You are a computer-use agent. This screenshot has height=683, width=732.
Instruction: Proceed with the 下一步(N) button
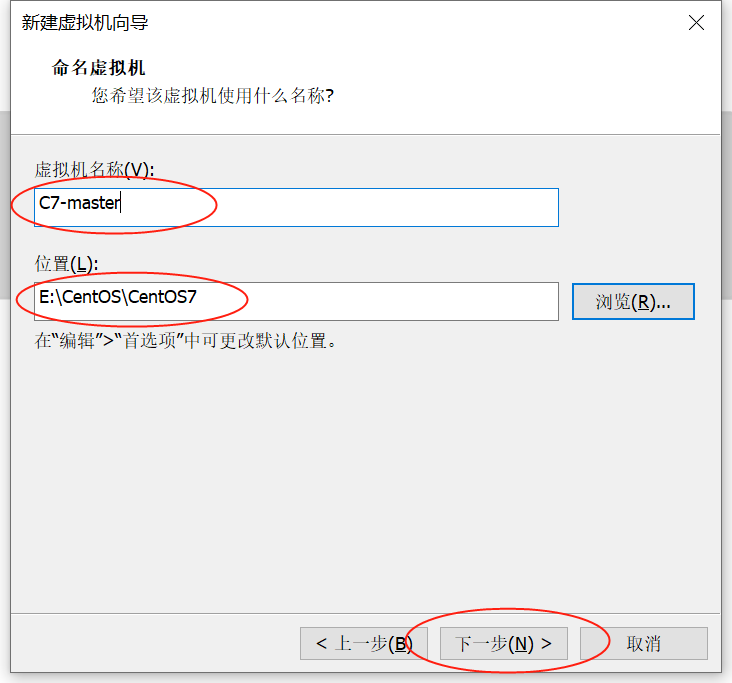(x=504, y=643)
